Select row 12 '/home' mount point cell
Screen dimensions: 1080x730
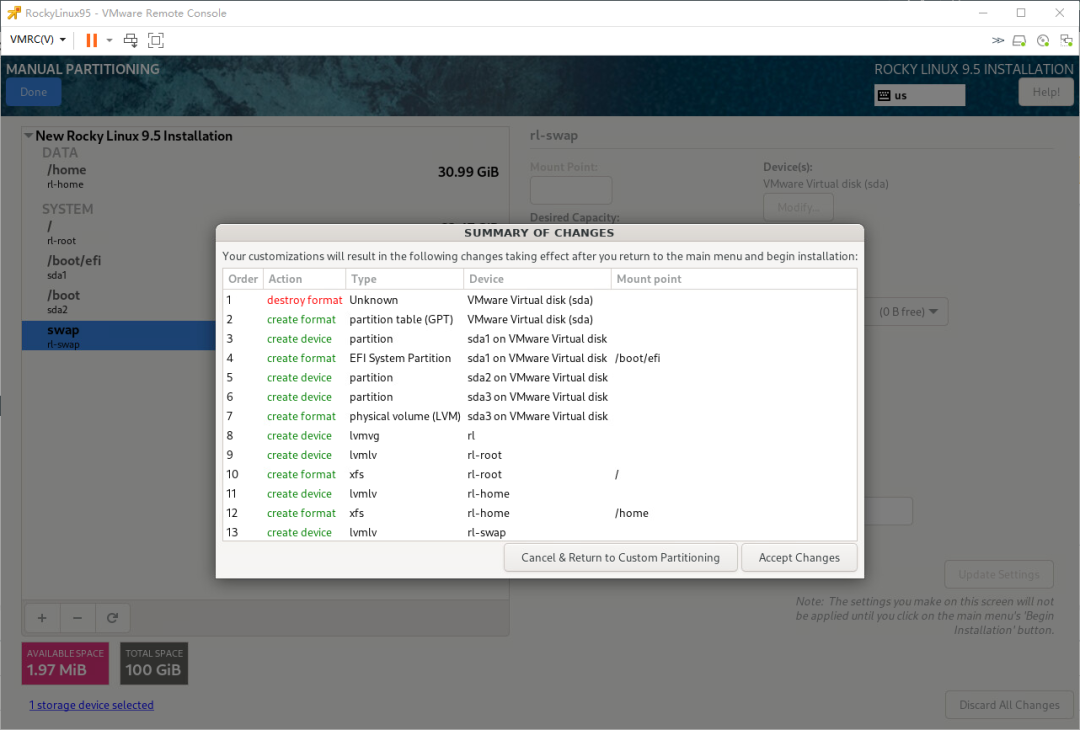(x=632, y=513)
